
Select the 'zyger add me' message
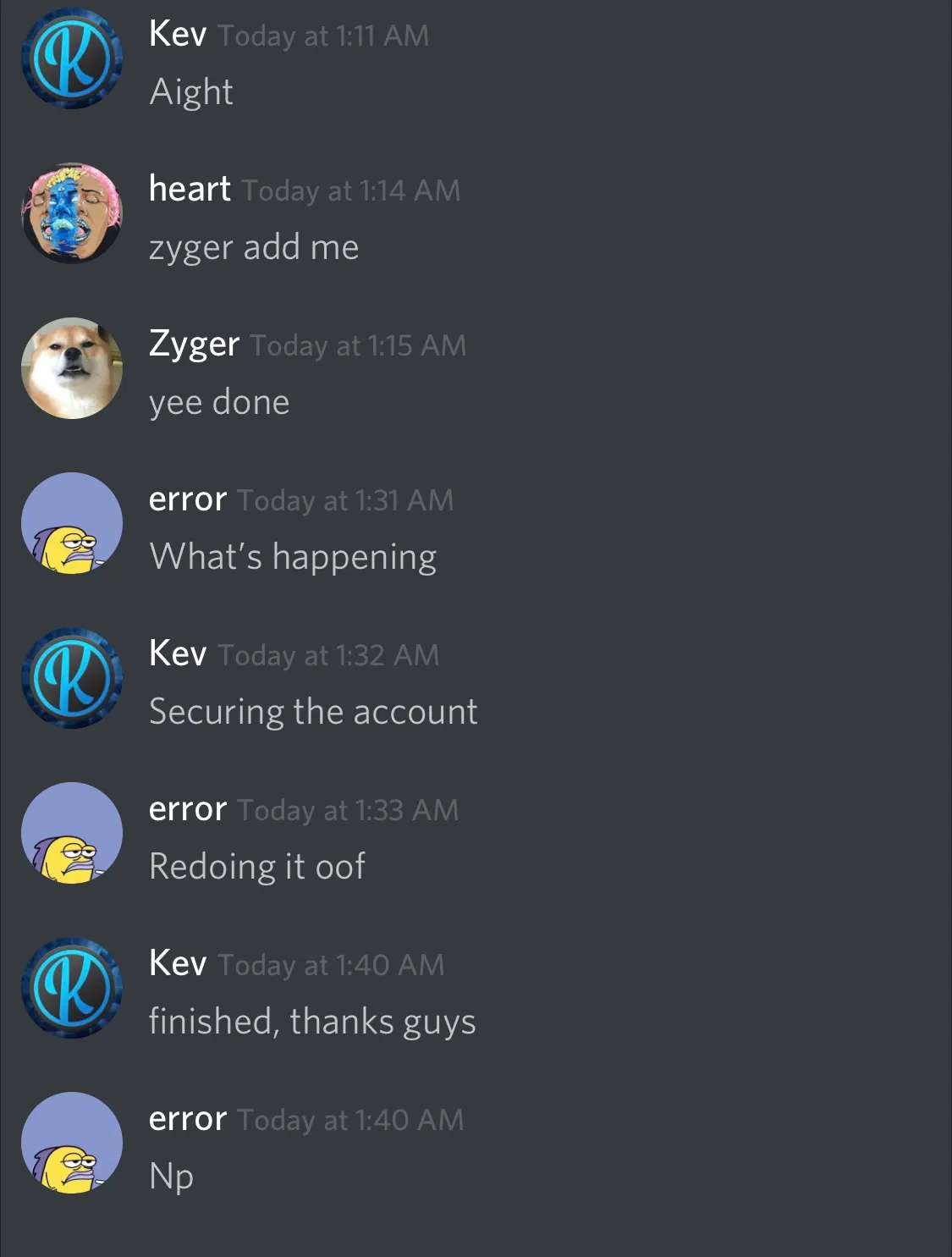pos(254,248)
